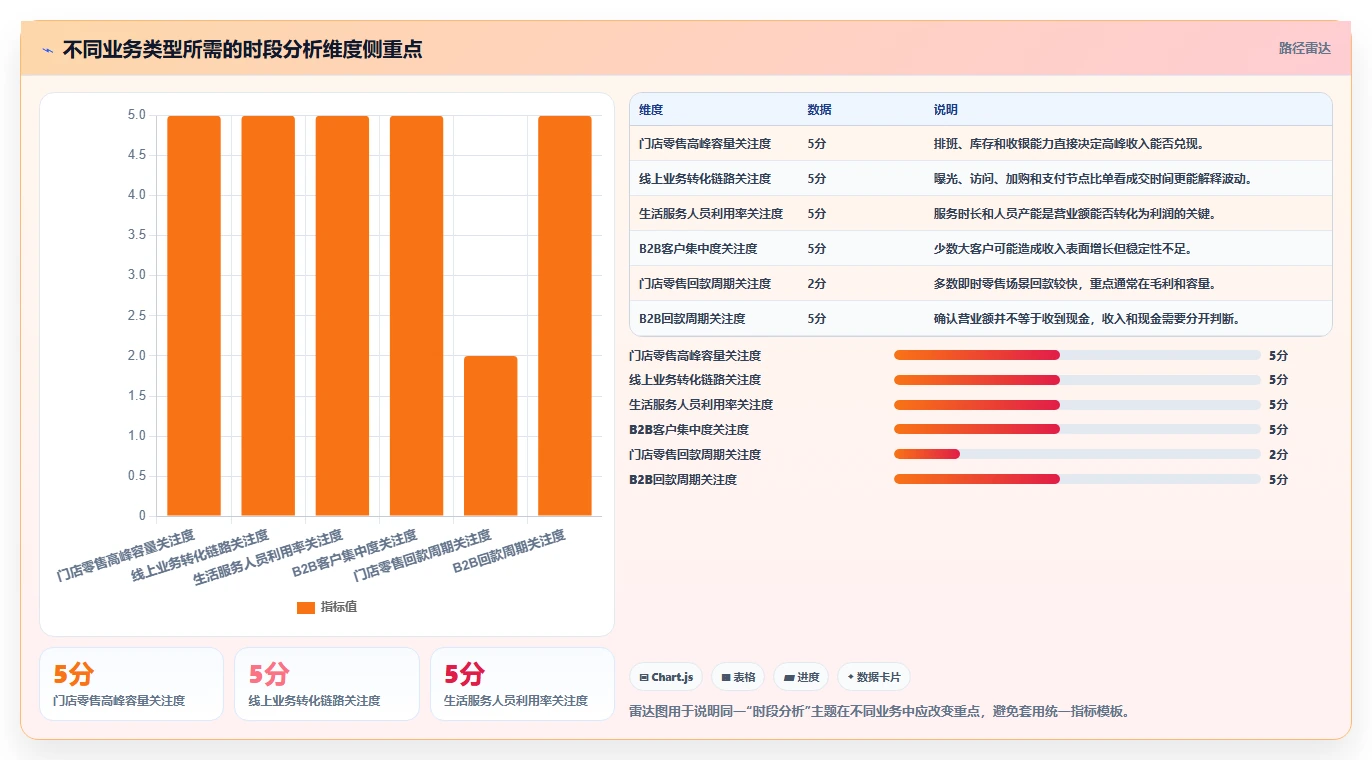
Task: Click the chart bar for B2B回款周期关注度
Action: 565,316
